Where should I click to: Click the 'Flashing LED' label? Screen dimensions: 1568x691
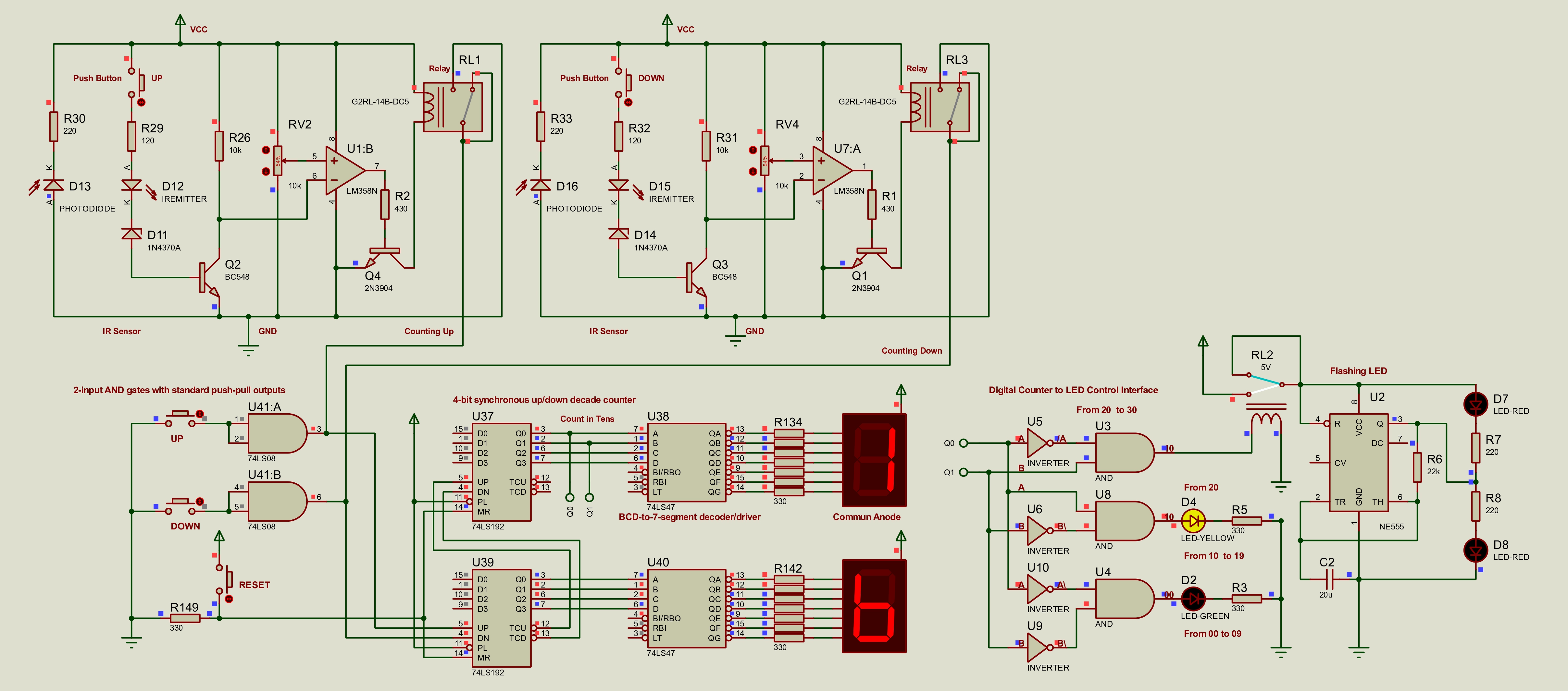pos(1358,370)
